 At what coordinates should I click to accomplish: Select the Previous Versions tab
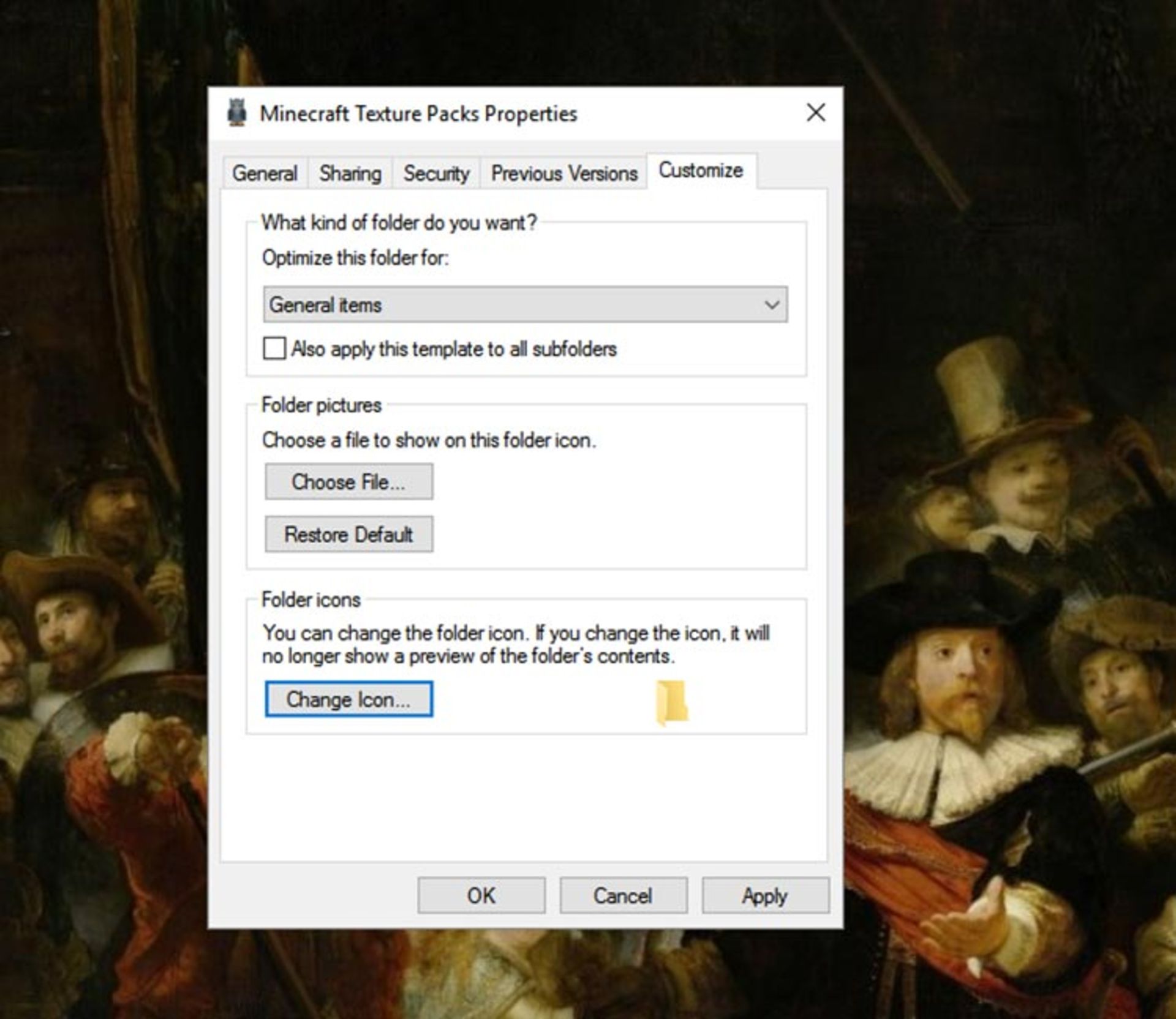(x=564, y=173)
